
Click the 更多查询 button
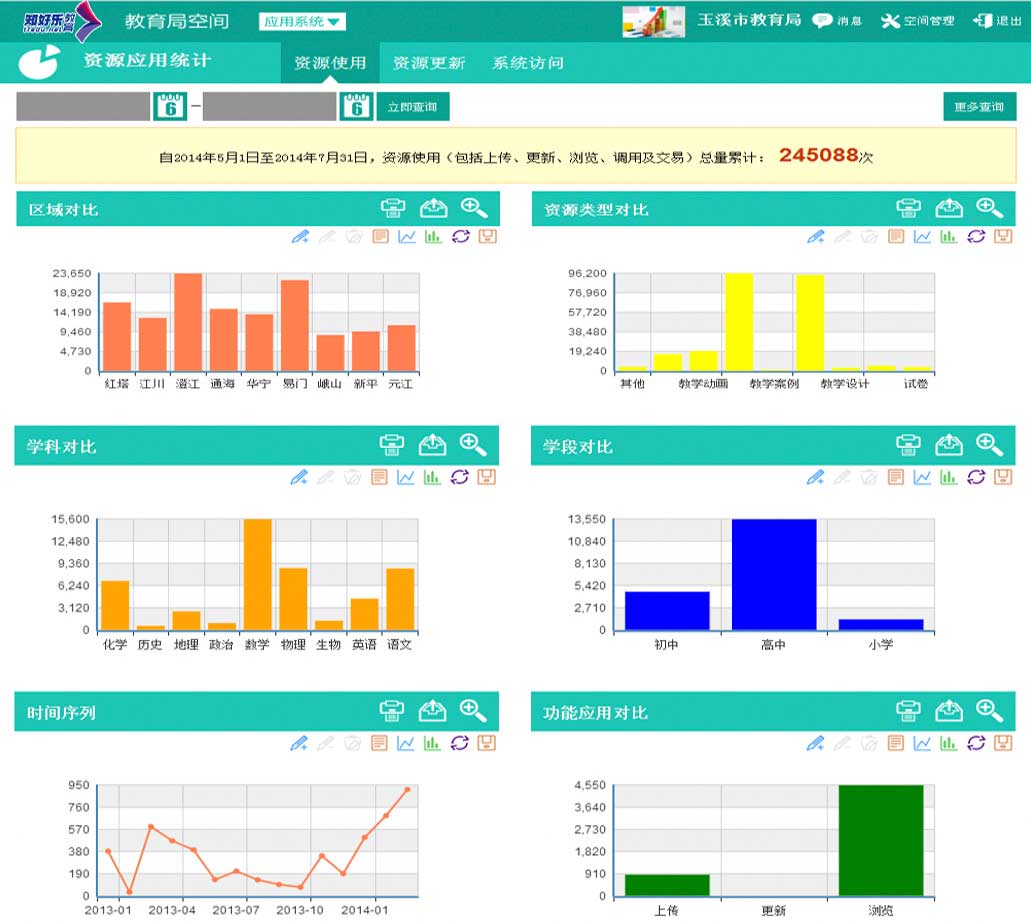tap(978, 106)
